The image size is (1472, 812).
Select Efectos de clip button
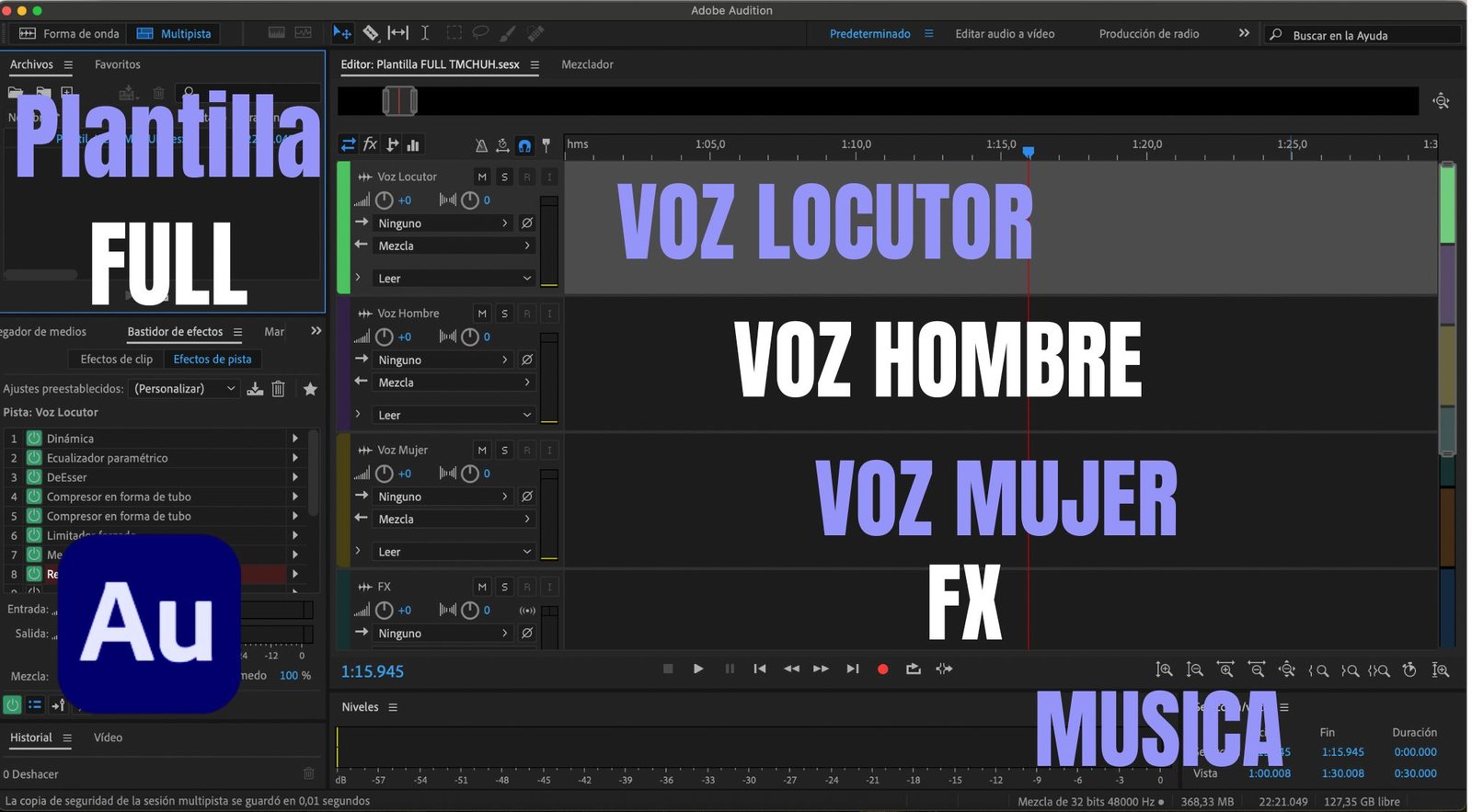point(116,360)
